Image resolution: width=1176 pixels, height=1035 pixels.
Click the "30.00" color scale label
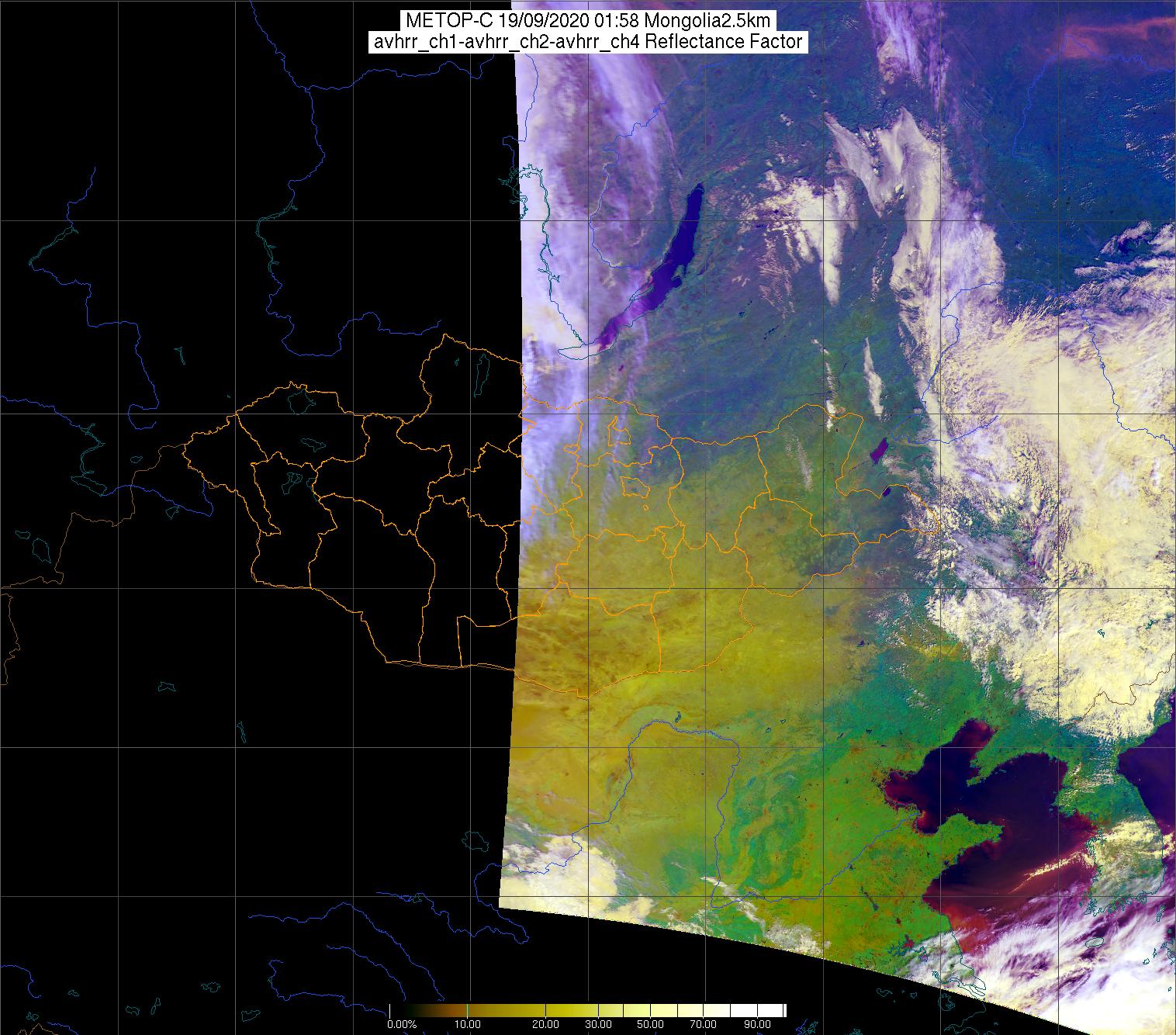598,1024
